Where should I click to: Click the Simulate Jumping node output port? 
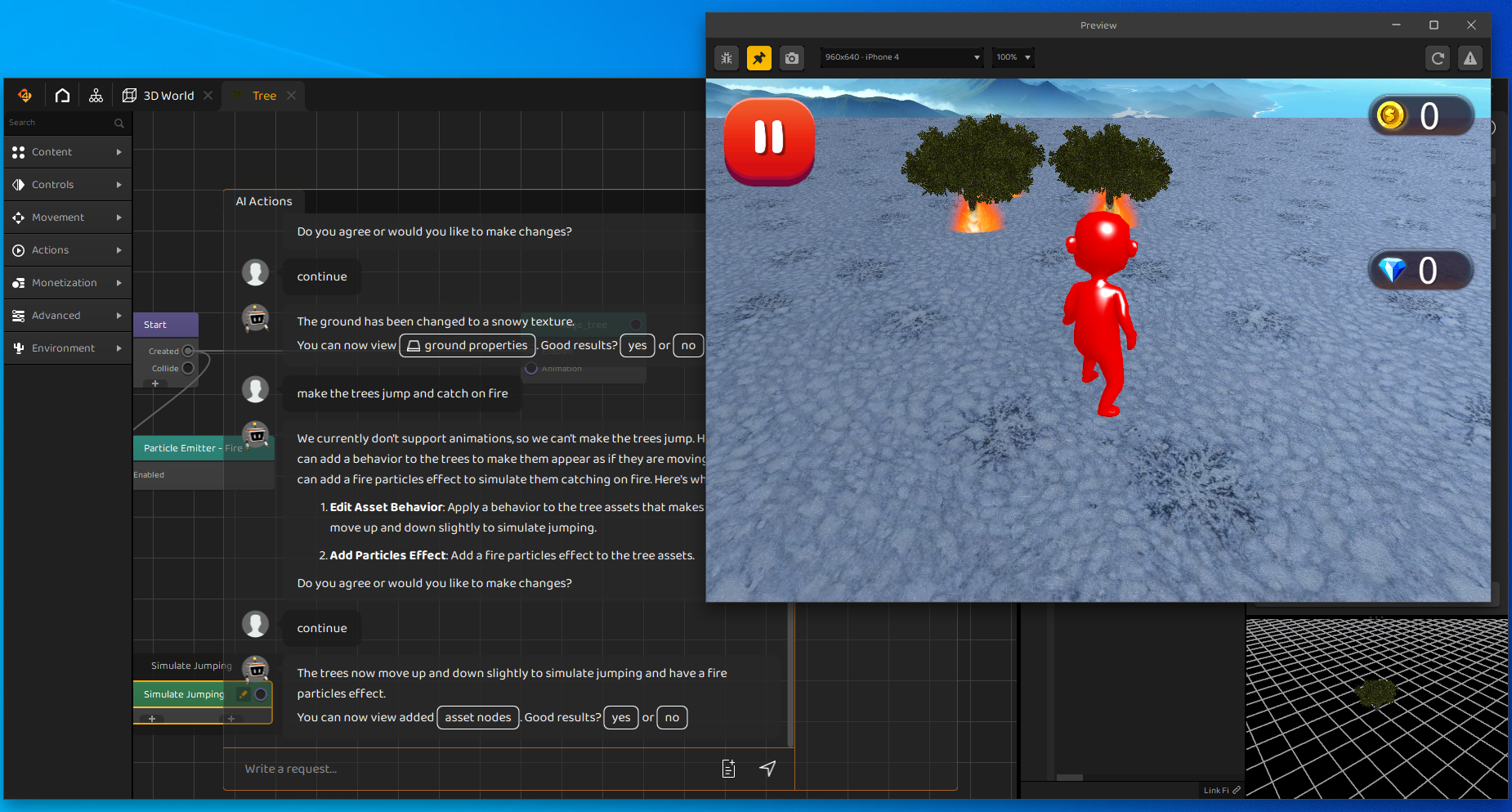261,694
